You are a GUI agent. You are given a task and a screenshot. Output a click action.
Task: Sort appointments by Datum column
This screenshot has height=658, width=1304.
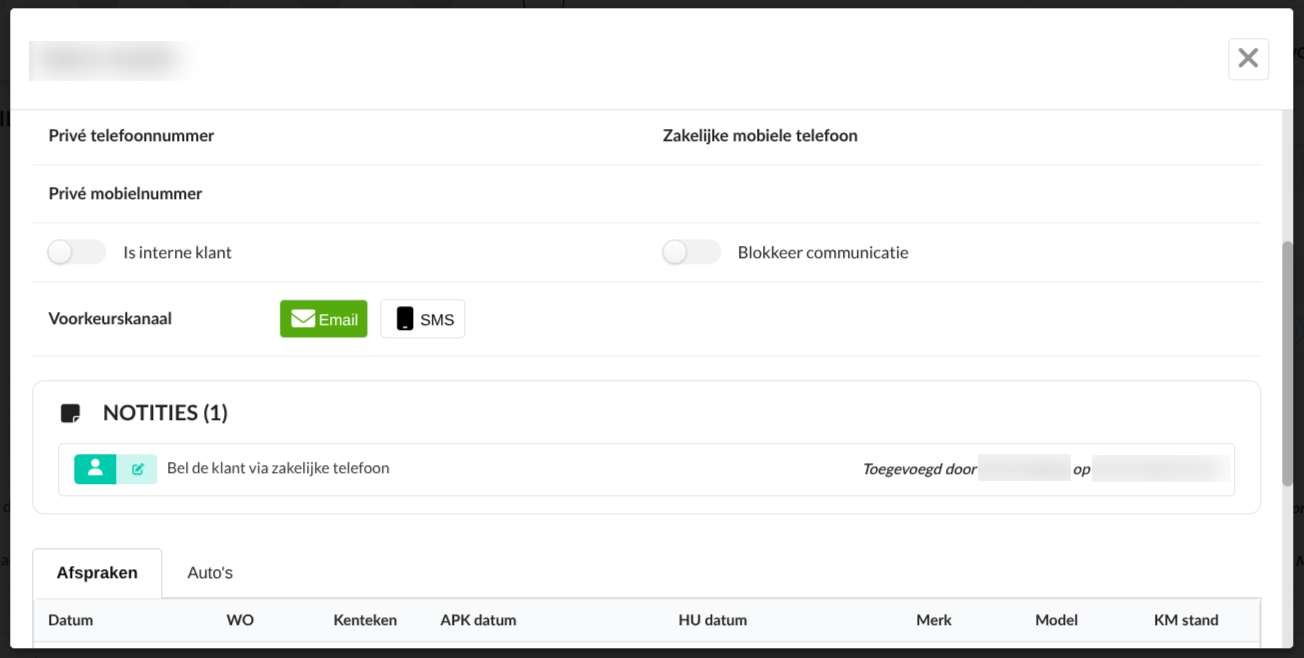tap(71, 620)
